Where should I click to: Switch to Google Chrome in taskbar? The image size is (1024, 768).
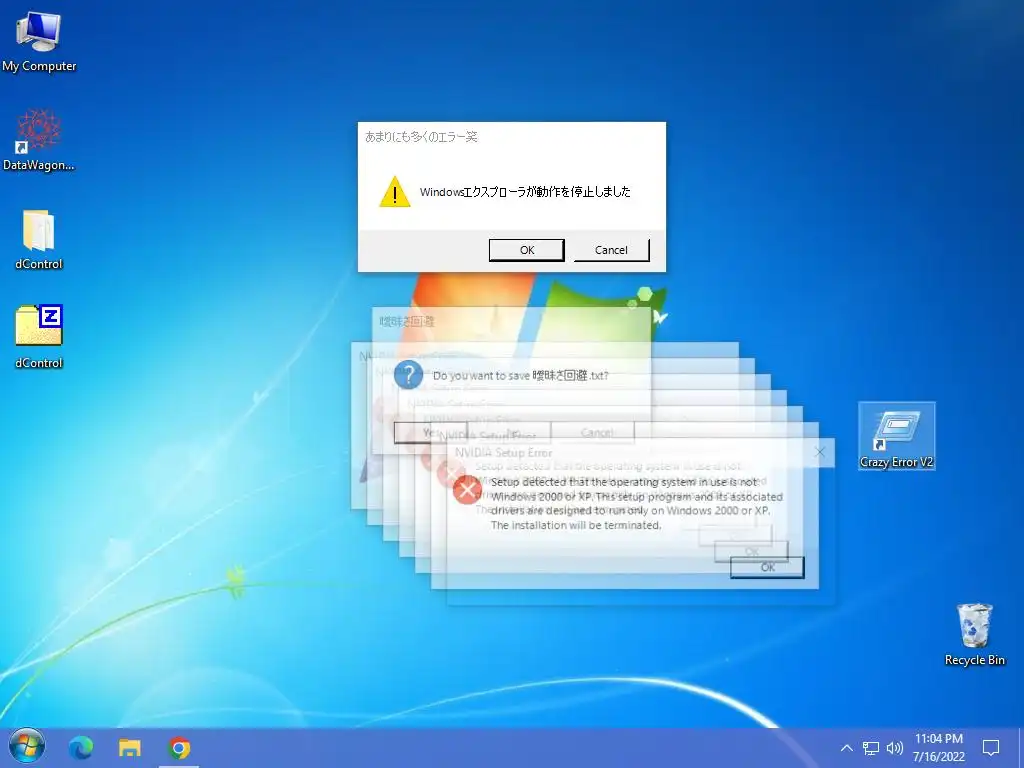pyautogui.click(x=179, y=748)
